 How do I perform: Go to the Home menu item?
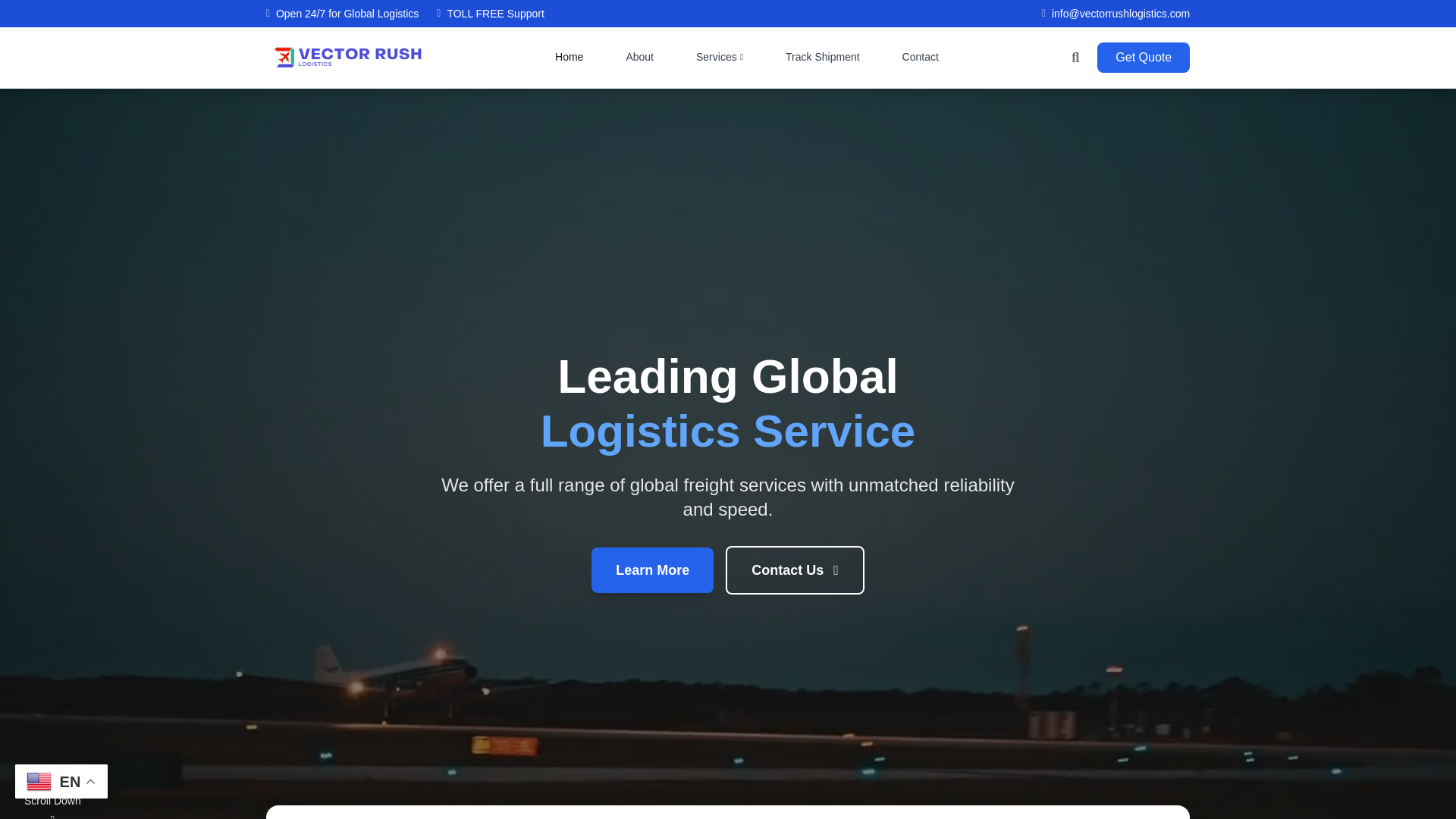coord(569,57)
